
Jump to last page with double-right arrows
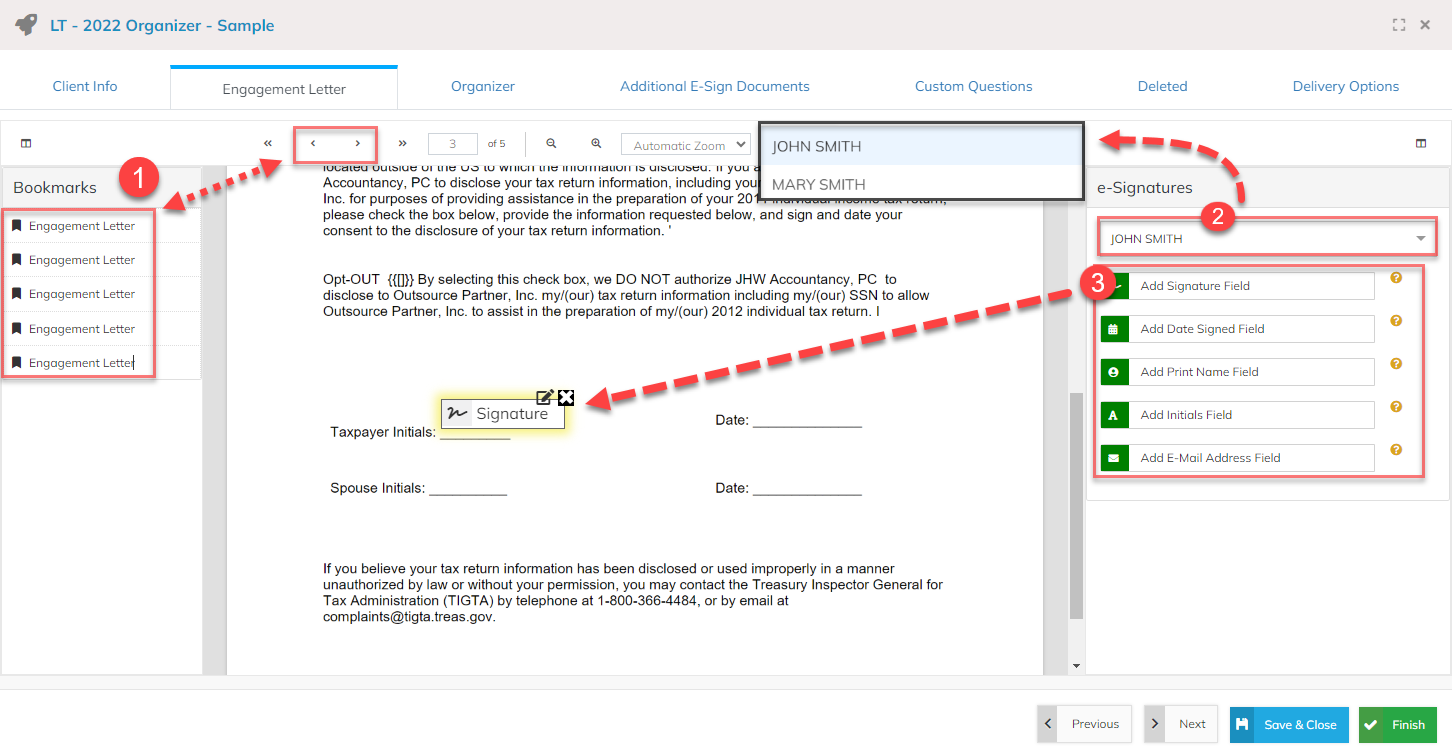[403, 144]
